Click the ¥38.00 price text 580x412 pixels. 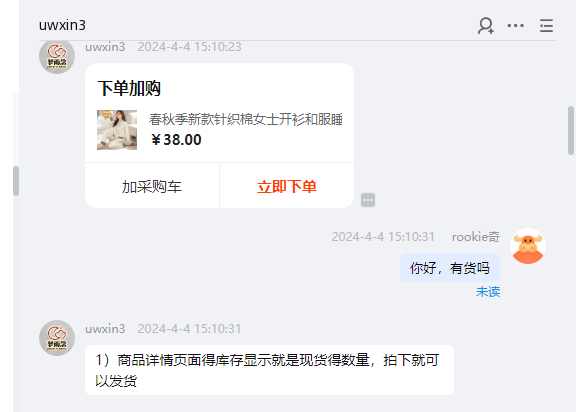[x=176, y=140]
